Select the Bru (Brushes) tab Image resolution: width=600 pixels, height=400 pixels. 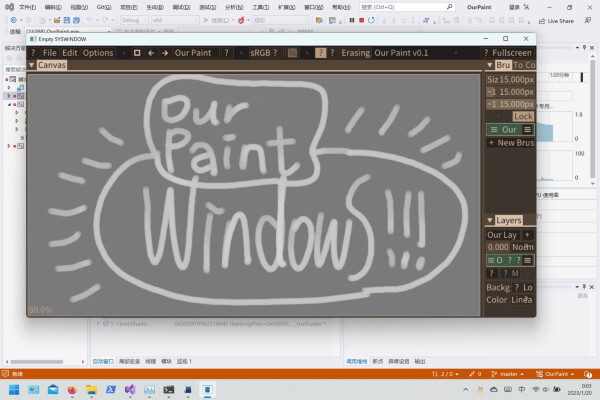pyautogui.click(x=503, y=65)
